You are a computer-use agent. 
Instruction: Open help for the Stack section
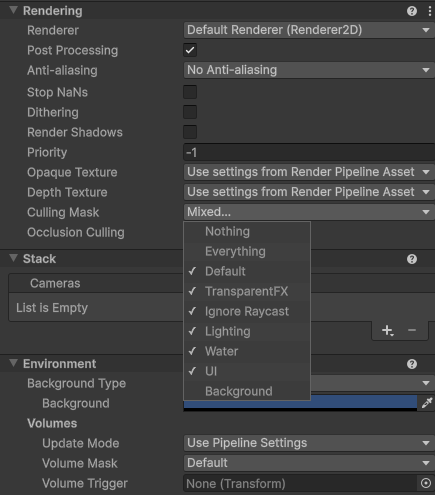[412, 259]
